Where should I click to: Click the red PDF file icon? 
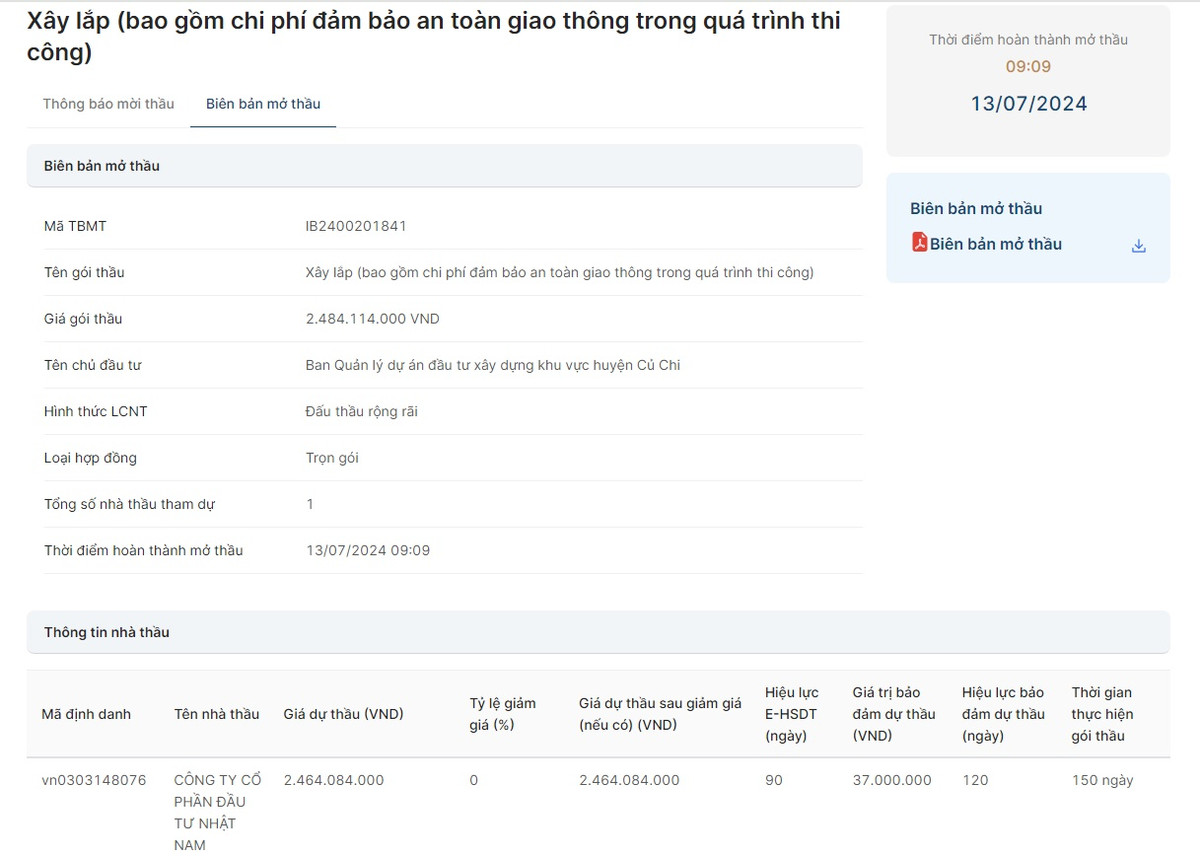(x=919, y=243)
